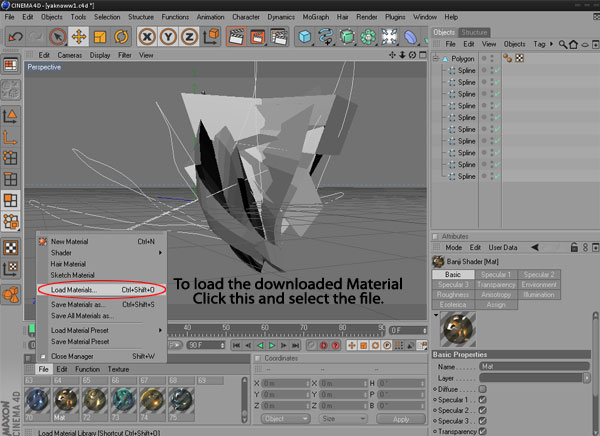Click the Apply button in Coordinates
Viewport: 600px width, 436px height.
point(401,419)
